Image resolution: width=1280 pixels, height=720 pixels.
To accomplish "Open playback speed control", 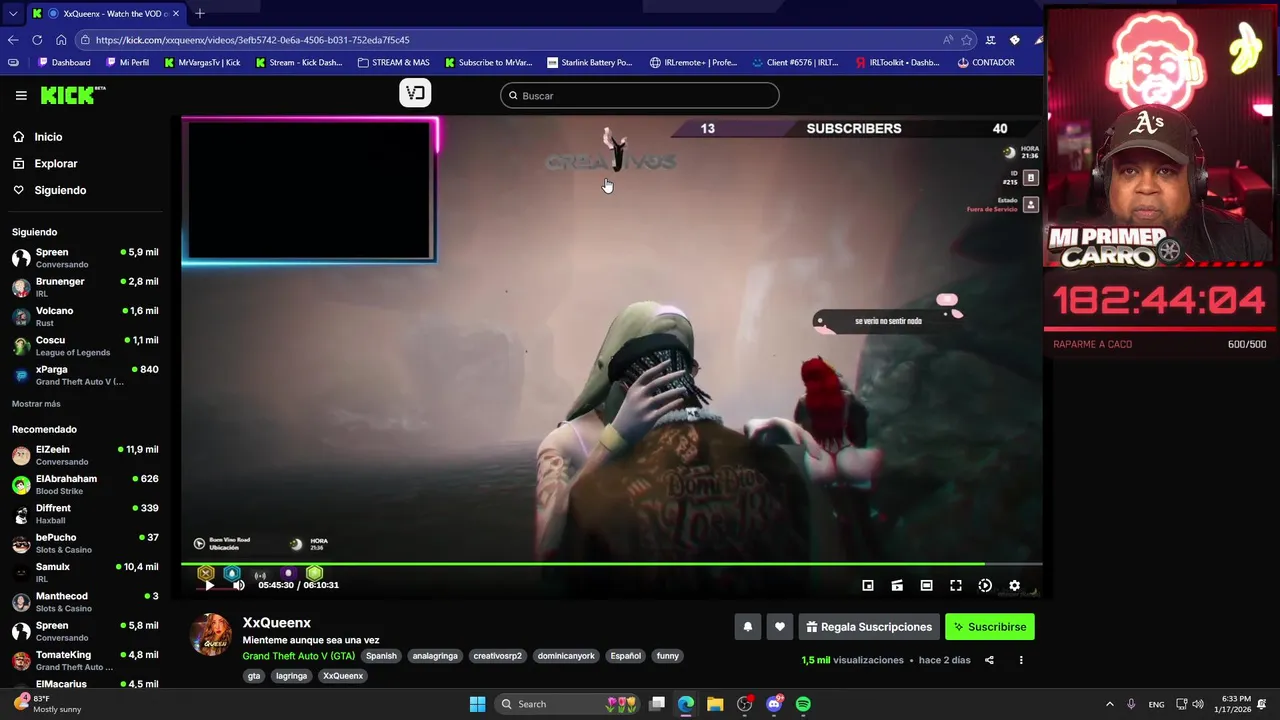I will [985, 585].
